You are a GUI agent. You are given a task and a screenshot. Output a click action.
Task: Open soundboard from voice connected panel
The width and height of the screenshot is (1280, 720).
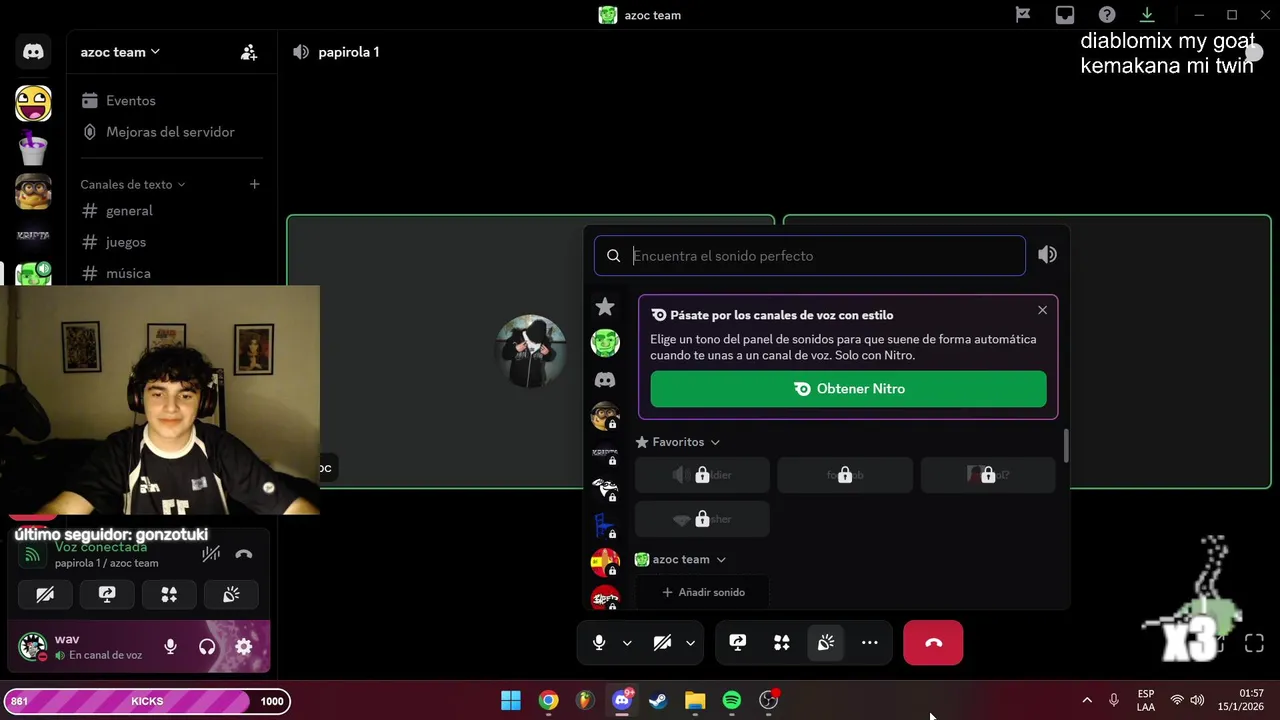(x=231, y=595)
